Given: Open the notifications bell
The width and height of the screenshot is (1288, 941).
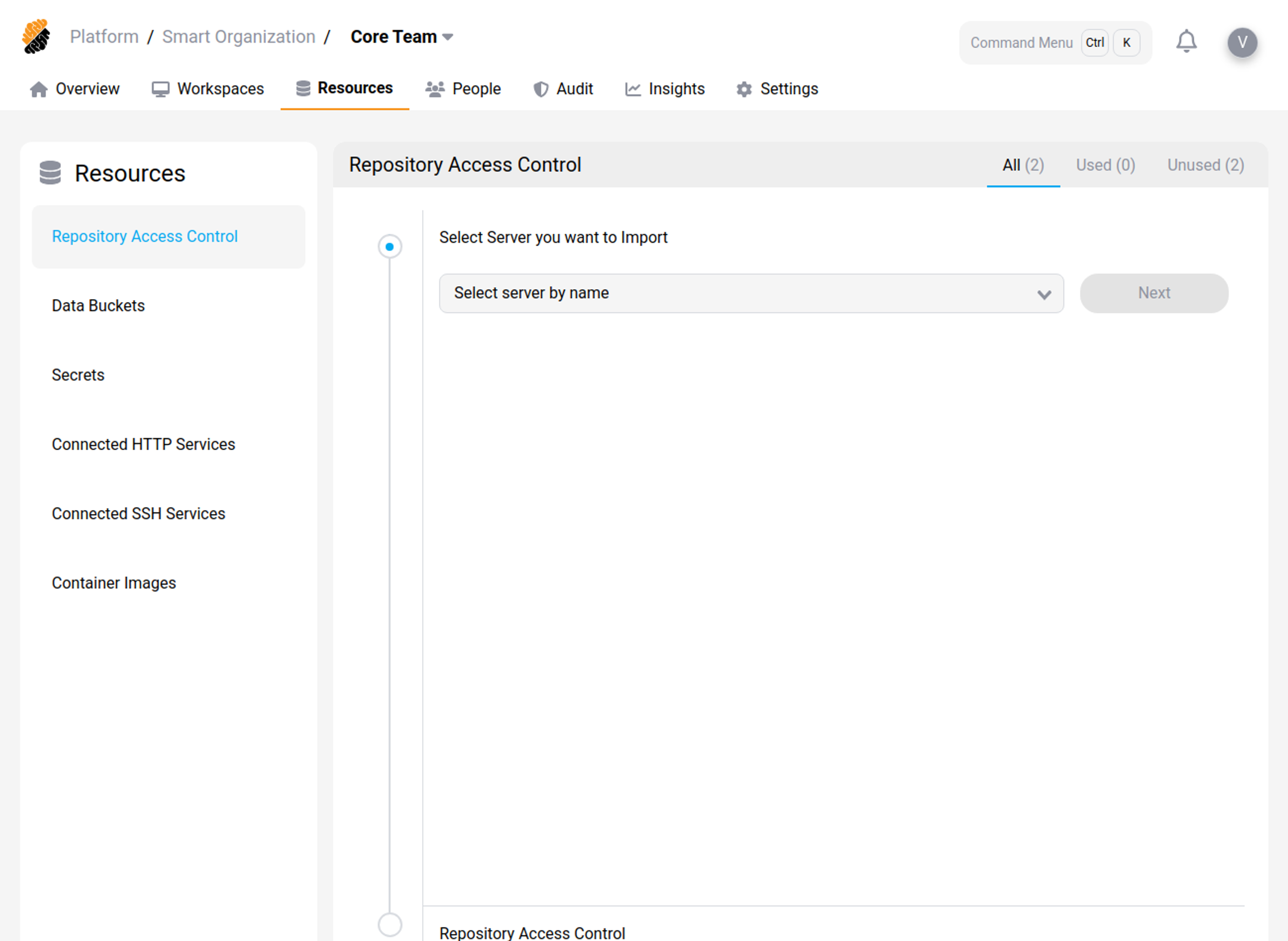Looking at the screenshot, I should [1187, 42].
